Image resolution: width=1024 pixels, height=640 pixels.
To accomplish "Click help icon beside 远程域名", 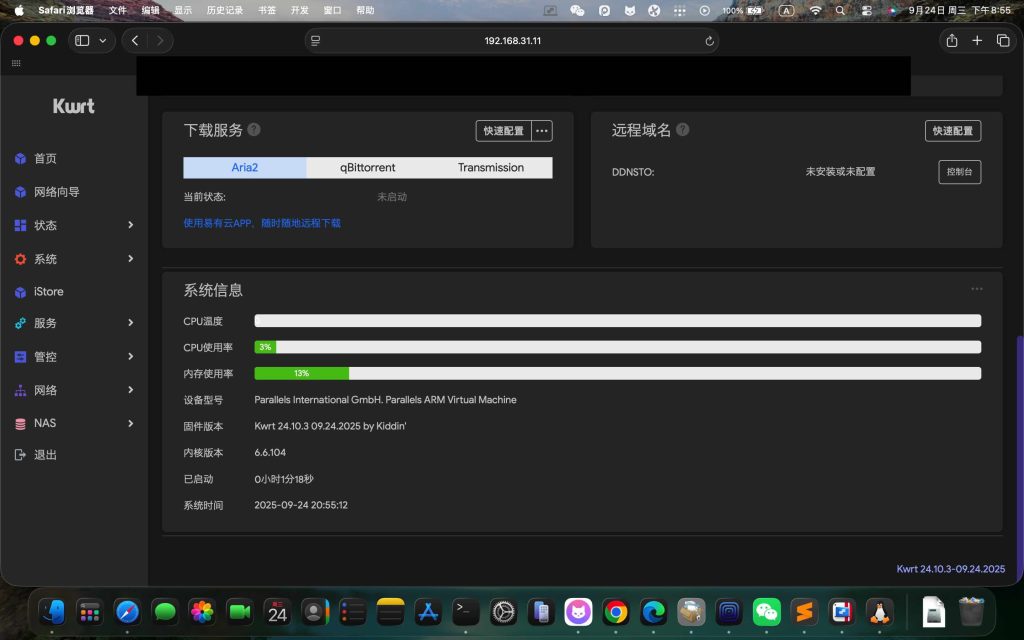I will tap(682, 130).
